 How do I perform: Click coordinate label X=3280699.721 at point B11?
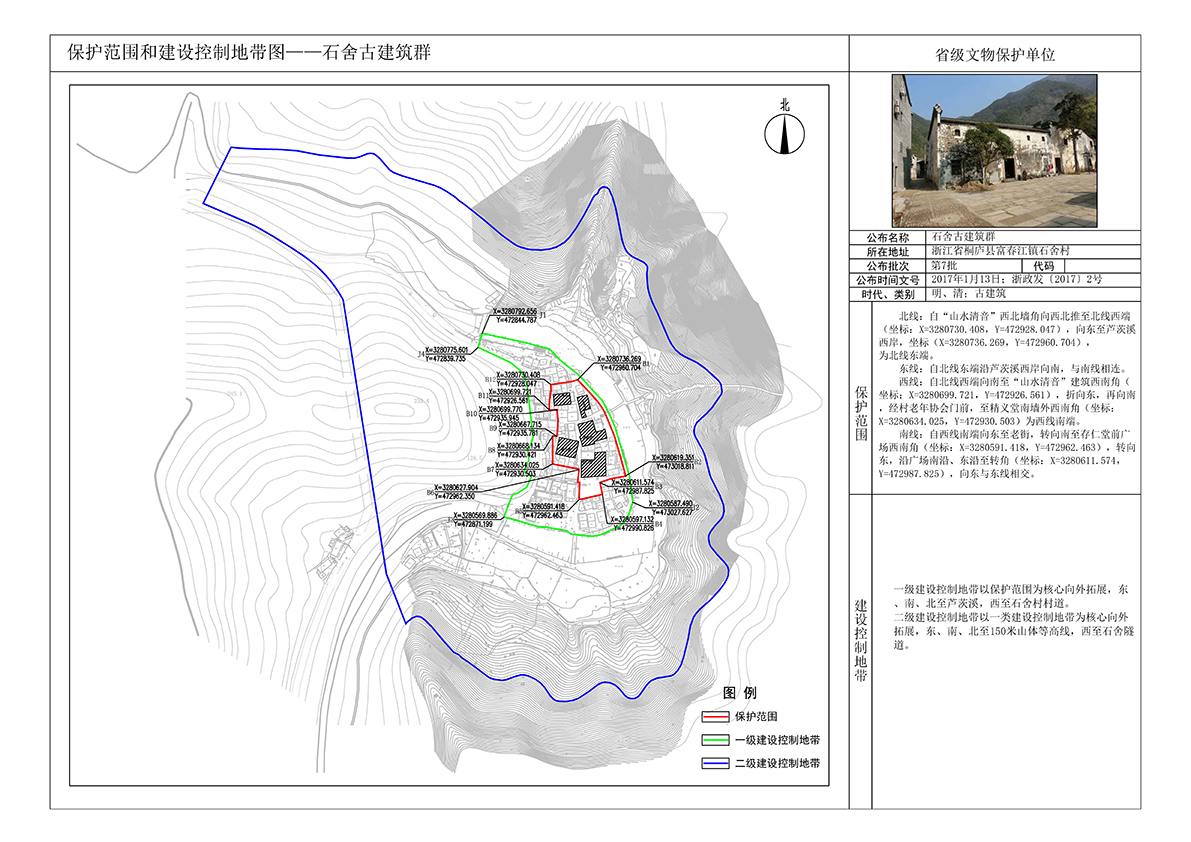(510, 393)
